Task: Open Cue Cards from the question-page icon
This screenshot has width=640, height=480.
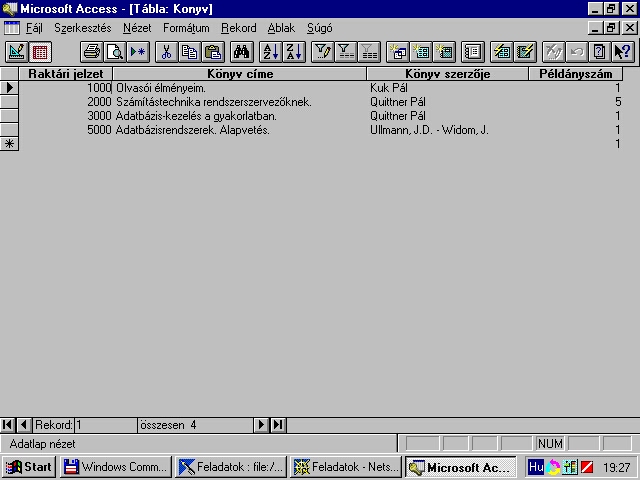Action: click(600, 52)
